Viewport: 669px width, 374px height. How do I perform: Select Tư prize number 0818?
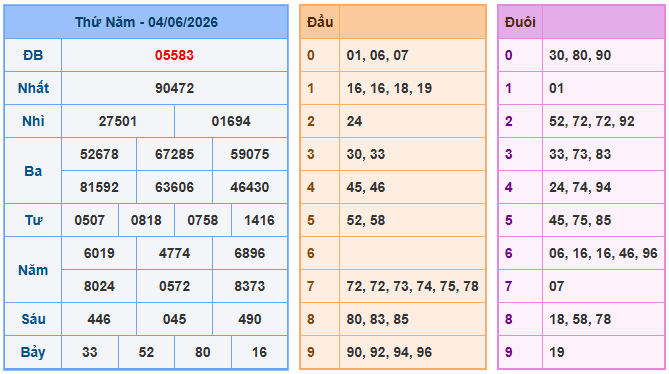pos(146,220)
